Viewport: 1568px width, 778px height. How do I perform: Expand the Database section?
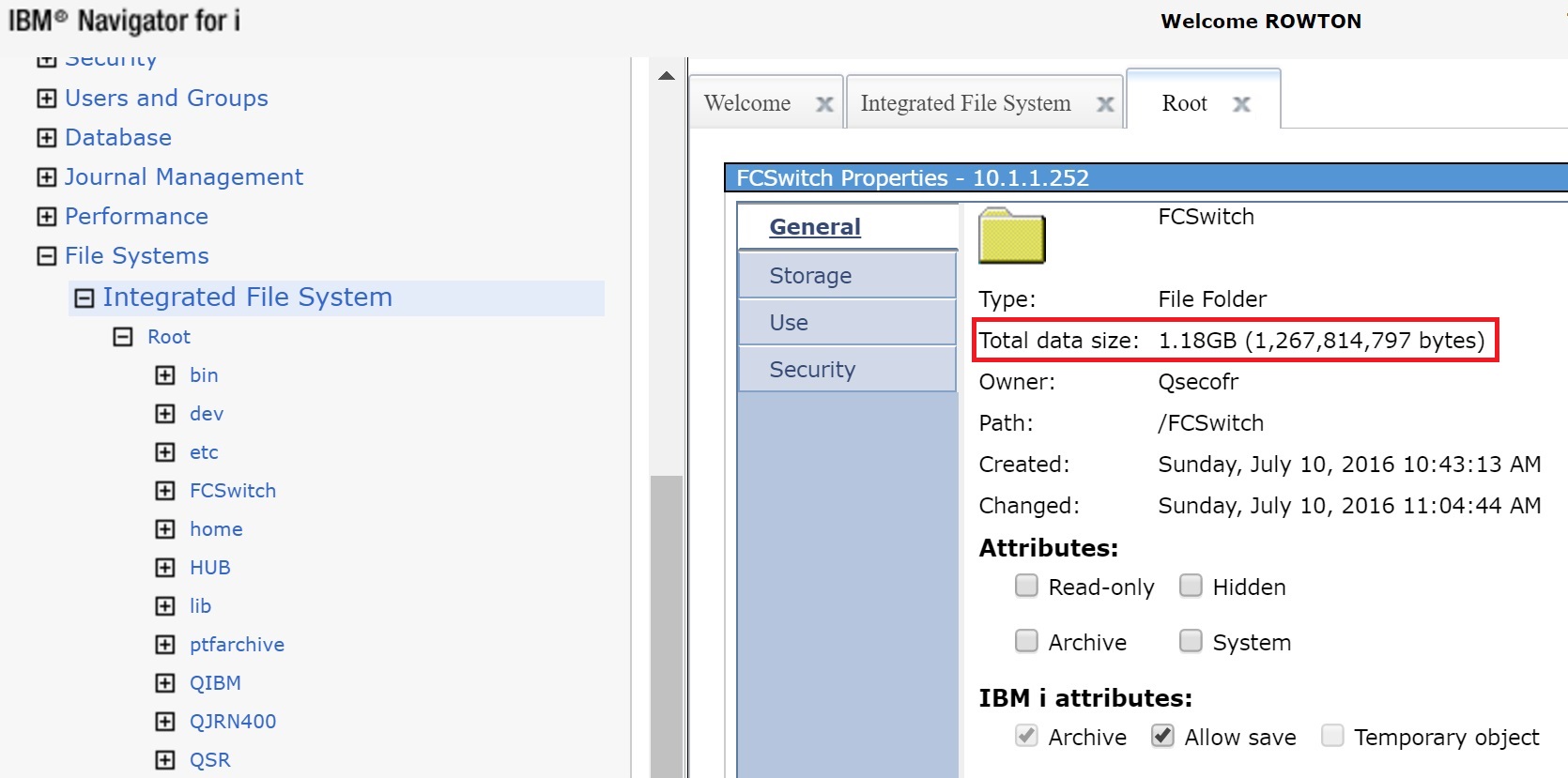point(46,138)
